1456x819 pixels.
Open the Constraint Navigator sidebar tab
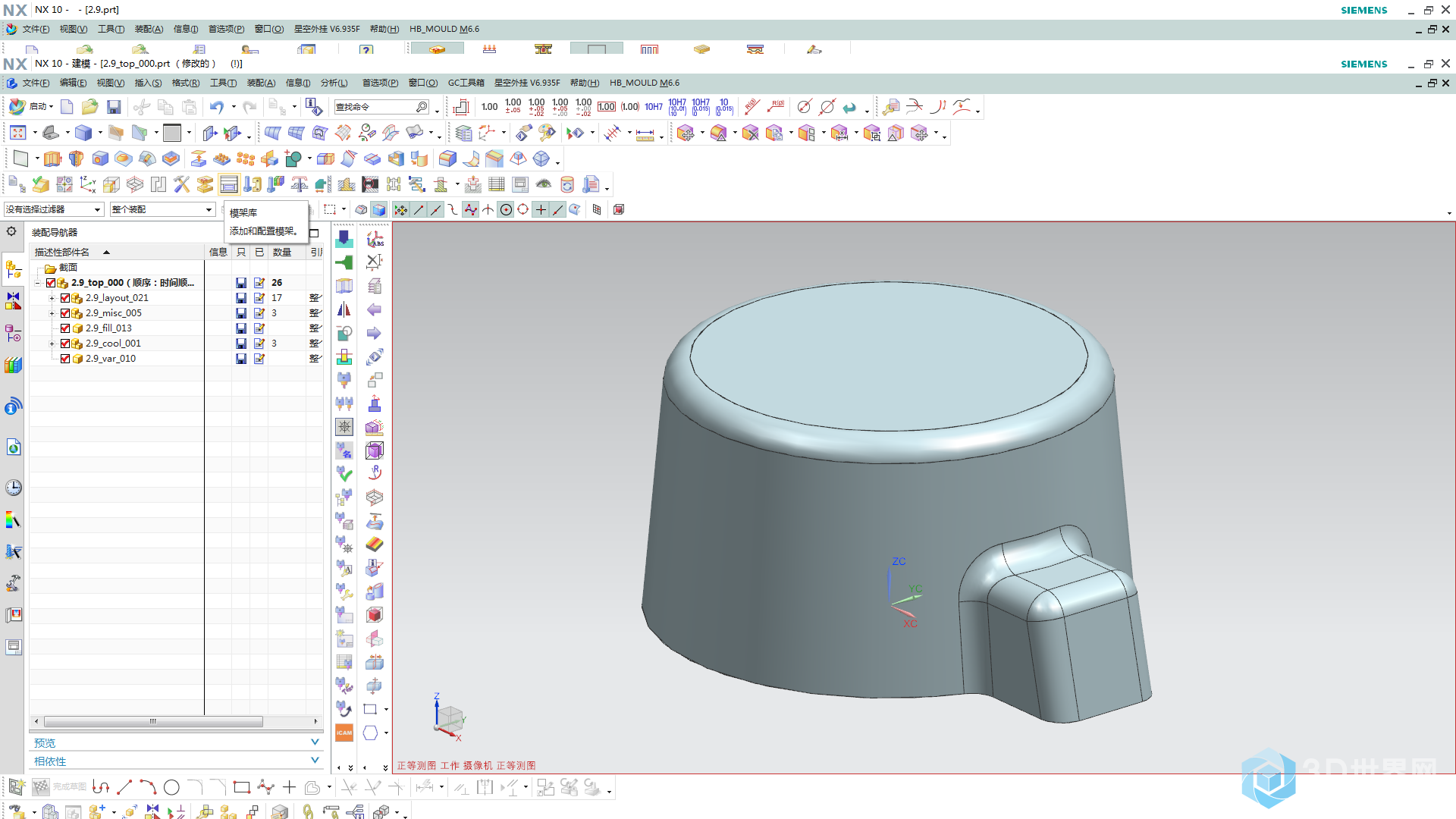point(14,301)
